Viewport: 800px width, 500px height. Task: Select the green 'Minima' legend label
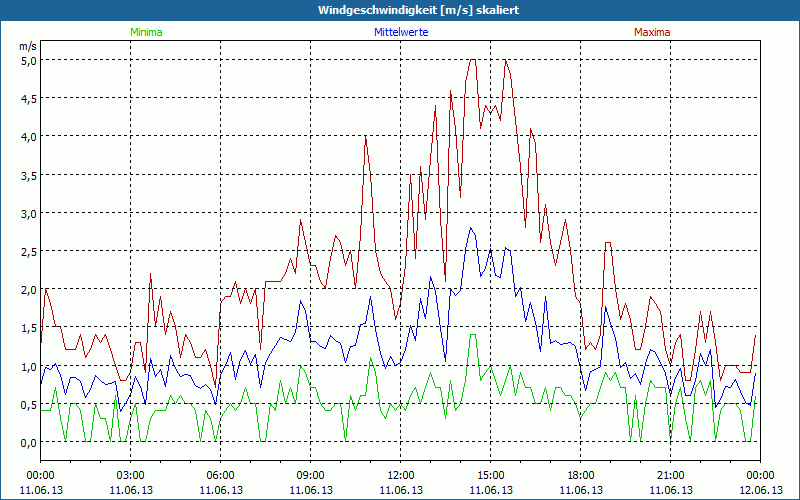(x=146, y=32)
